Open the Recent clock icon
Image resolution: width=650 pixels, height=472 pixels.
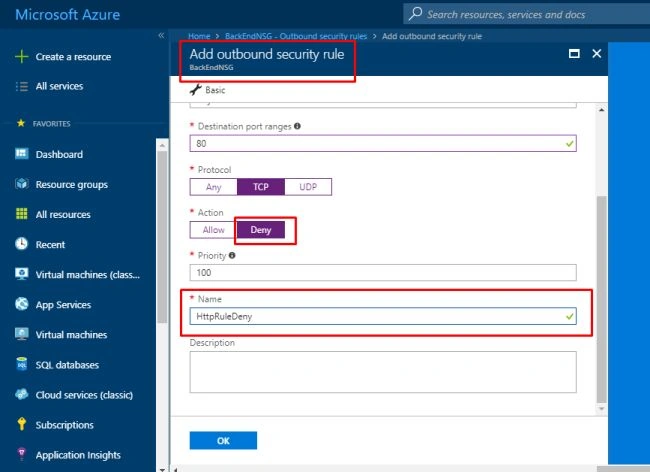[x=22, y=244]
